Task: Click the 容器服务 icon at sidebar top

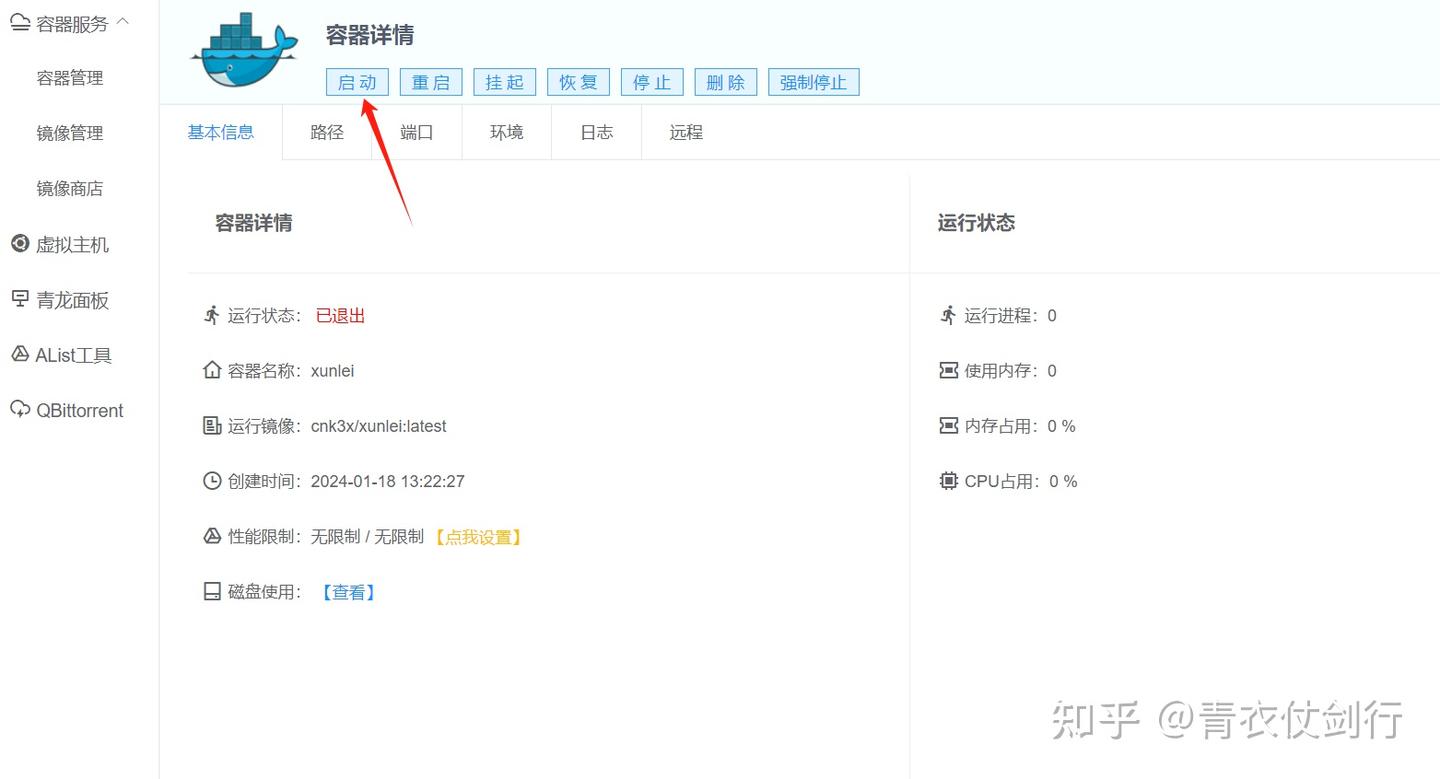Action: 21,20
